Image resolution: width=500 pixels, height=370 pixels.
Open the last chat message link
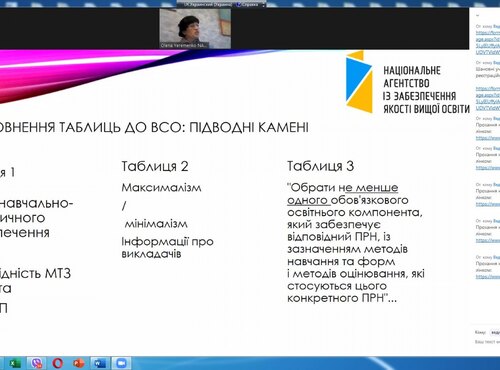488,277
